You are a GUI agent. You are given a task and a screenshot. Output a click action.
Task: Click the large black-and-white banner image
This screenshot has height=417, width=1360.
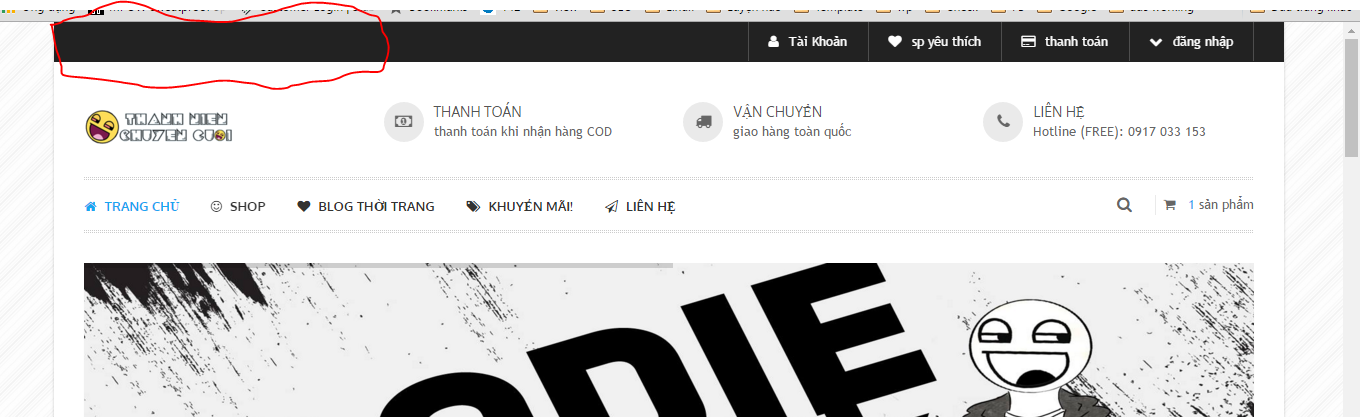pyautogui.click(x=668, y=340)
